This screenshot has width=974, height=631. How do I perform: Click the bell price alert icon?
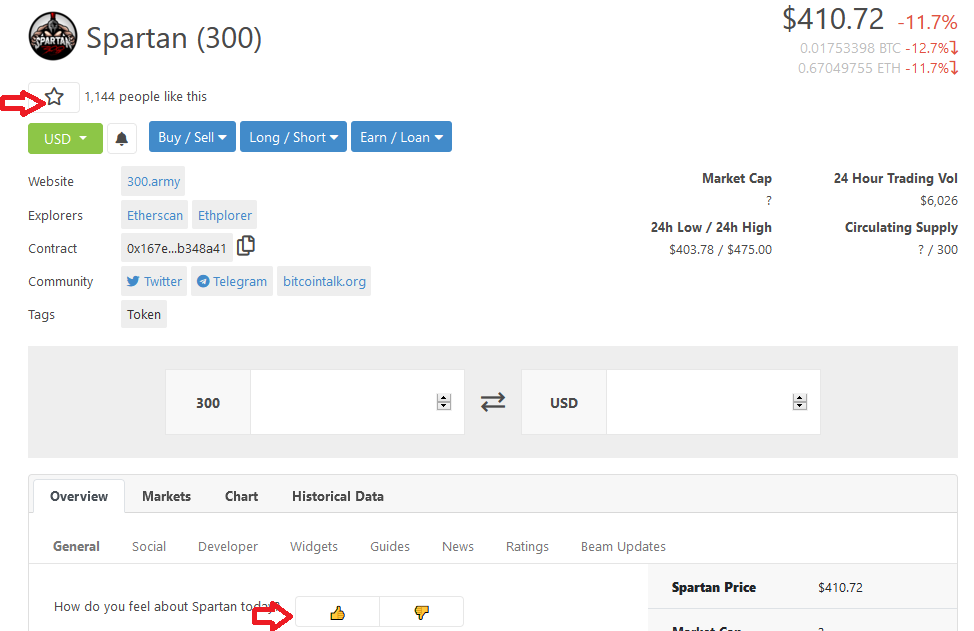pos(122,138)
